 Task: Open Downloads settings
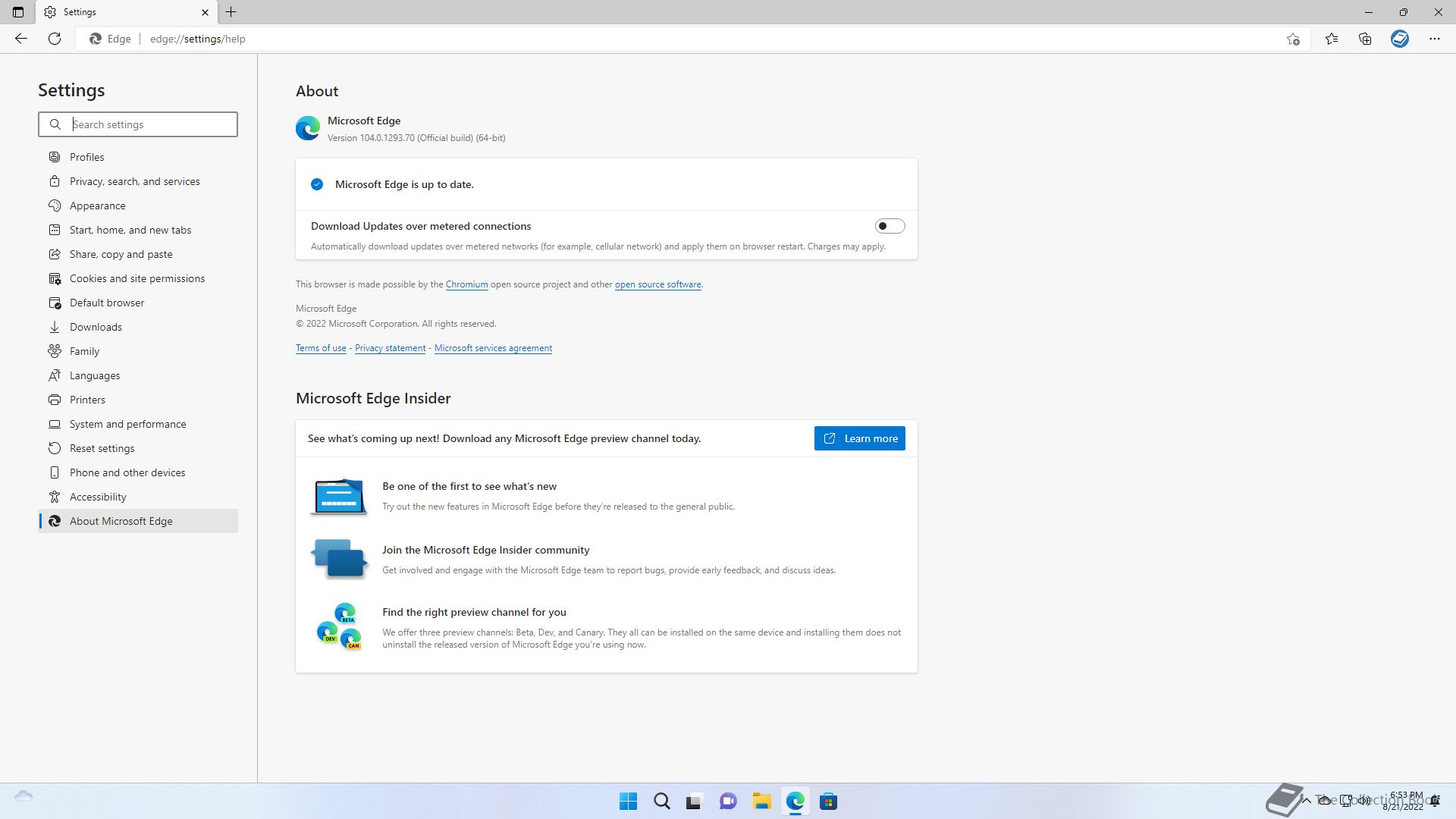pos(138,327)
